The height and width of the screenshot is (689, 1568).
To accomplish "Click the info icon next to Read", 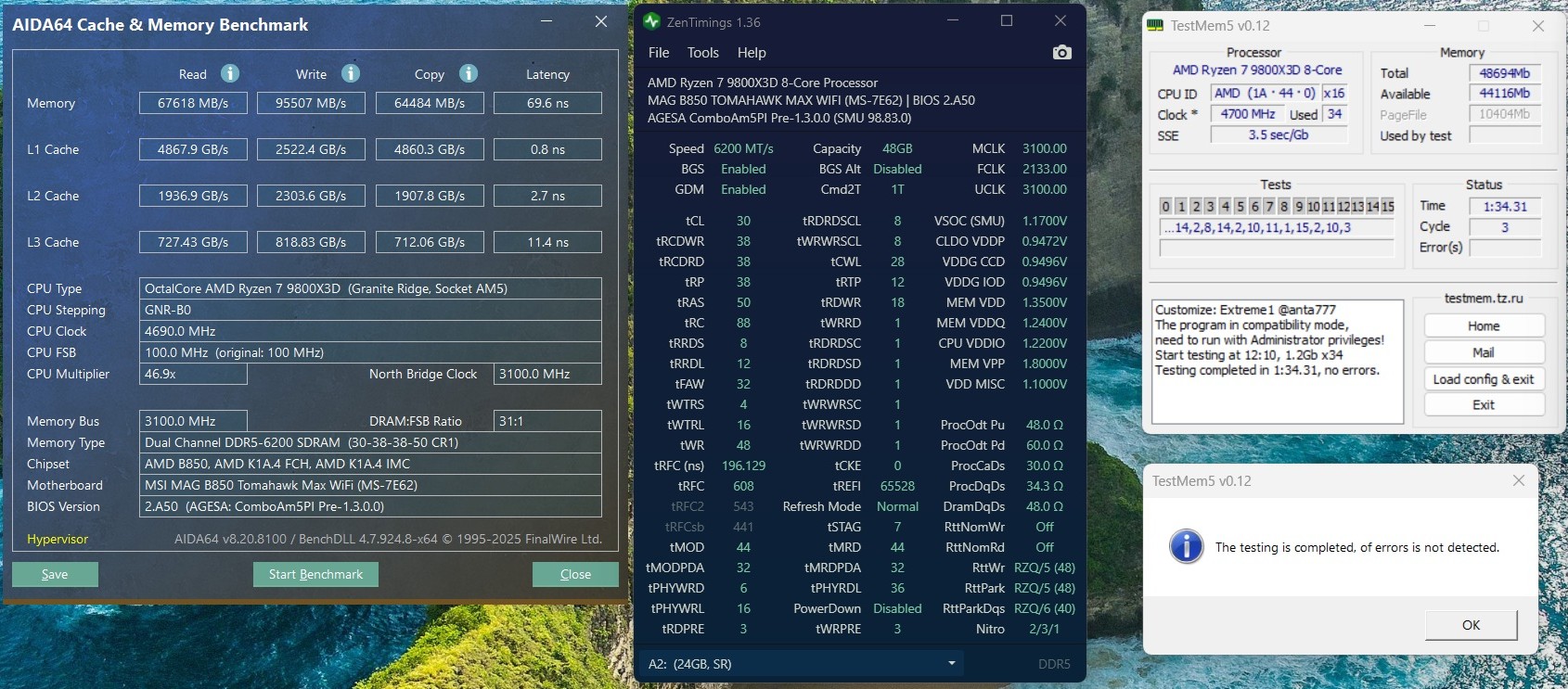I will tap(230, 73).
